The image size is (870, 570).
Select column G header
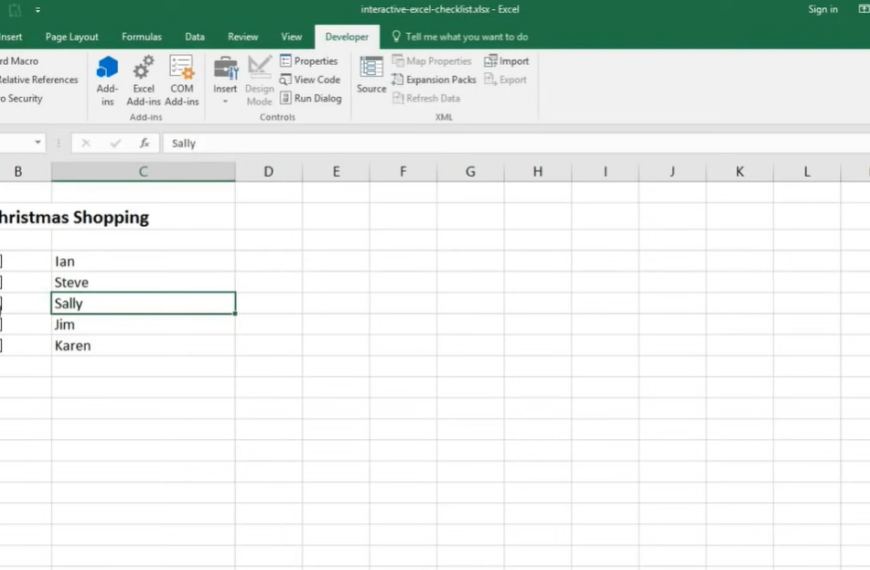(x=471, y=171)
